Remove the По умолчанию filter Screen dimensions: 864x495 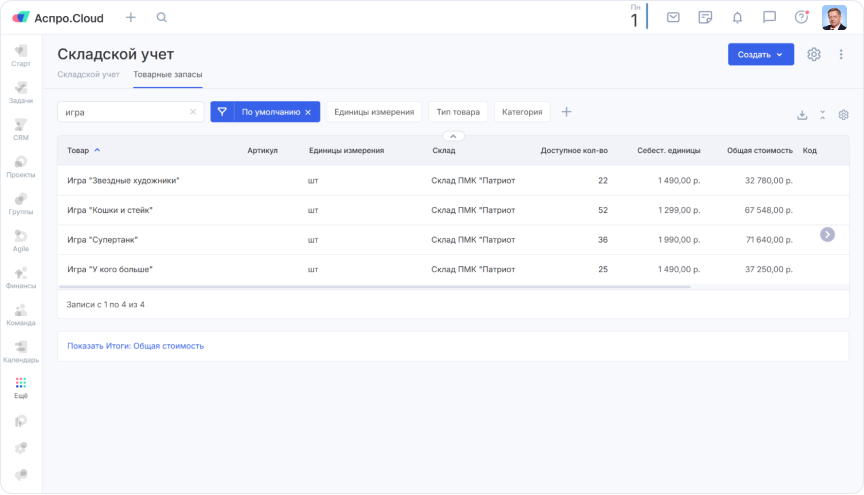(308, 112)
